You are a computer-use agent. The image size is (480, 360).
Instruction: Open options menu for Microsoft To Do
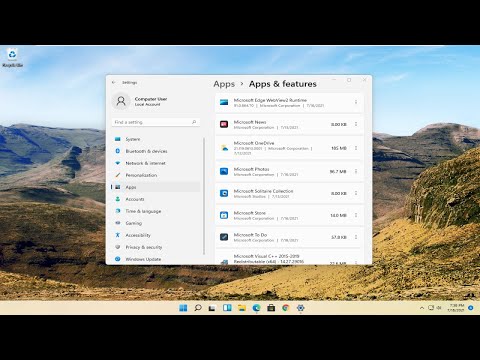[356, 237]
